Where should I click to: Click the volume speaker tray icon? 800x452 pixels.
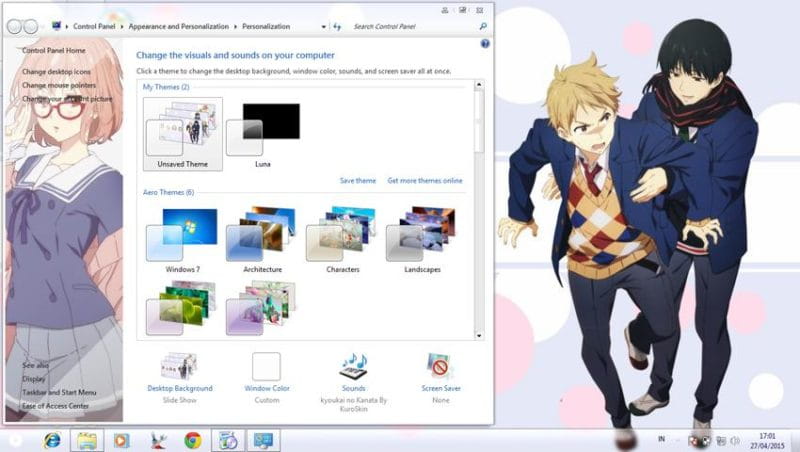(x=734, y=440)
